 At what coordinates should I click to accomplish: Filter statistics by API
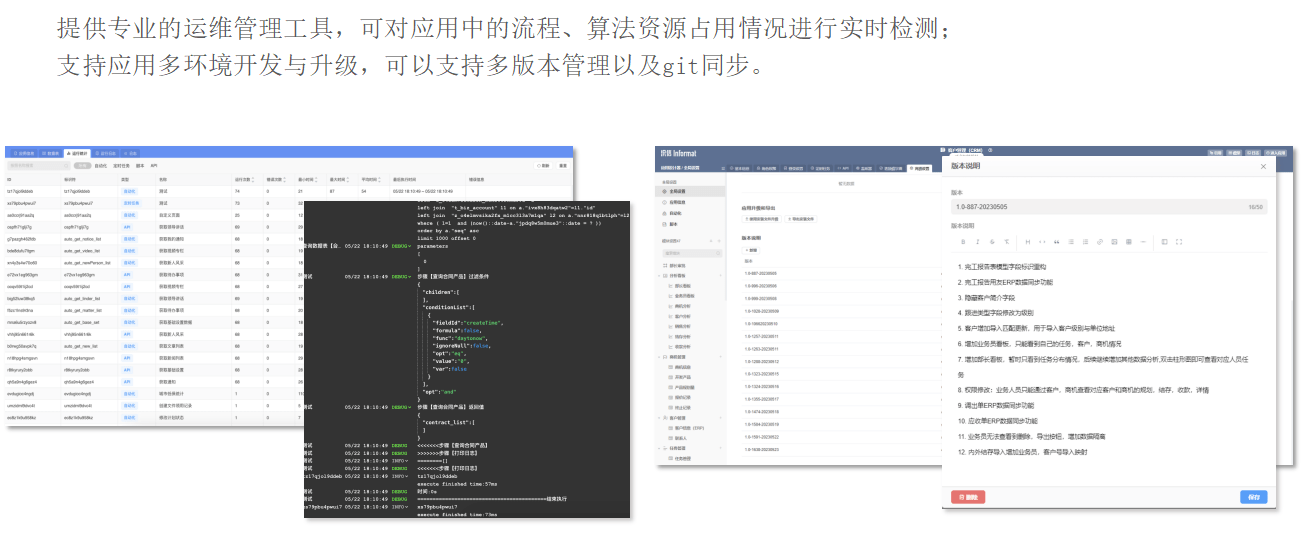click(154, 166)
